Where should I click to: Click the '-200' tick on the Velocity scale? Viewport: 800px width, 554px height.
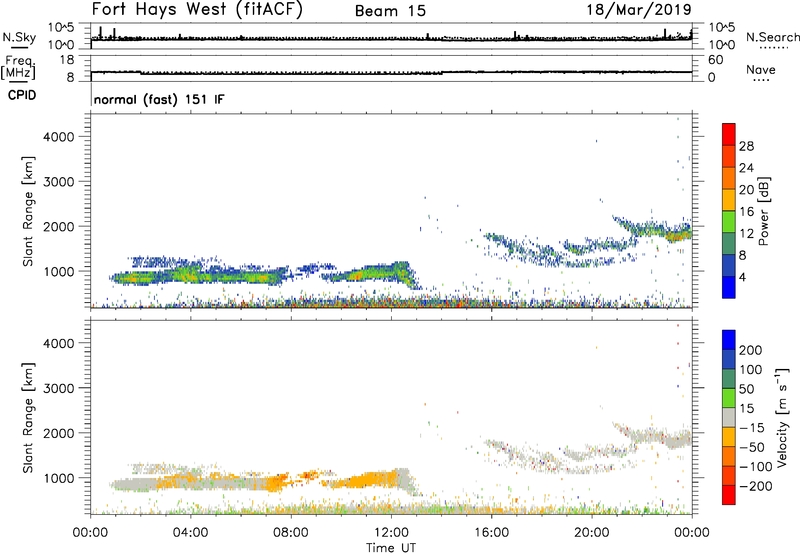tap(755, 486)
